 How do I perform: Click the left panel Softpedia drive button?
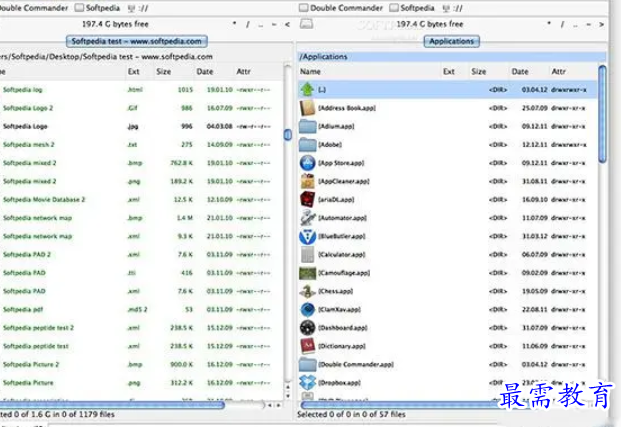[x=97, y=8]
